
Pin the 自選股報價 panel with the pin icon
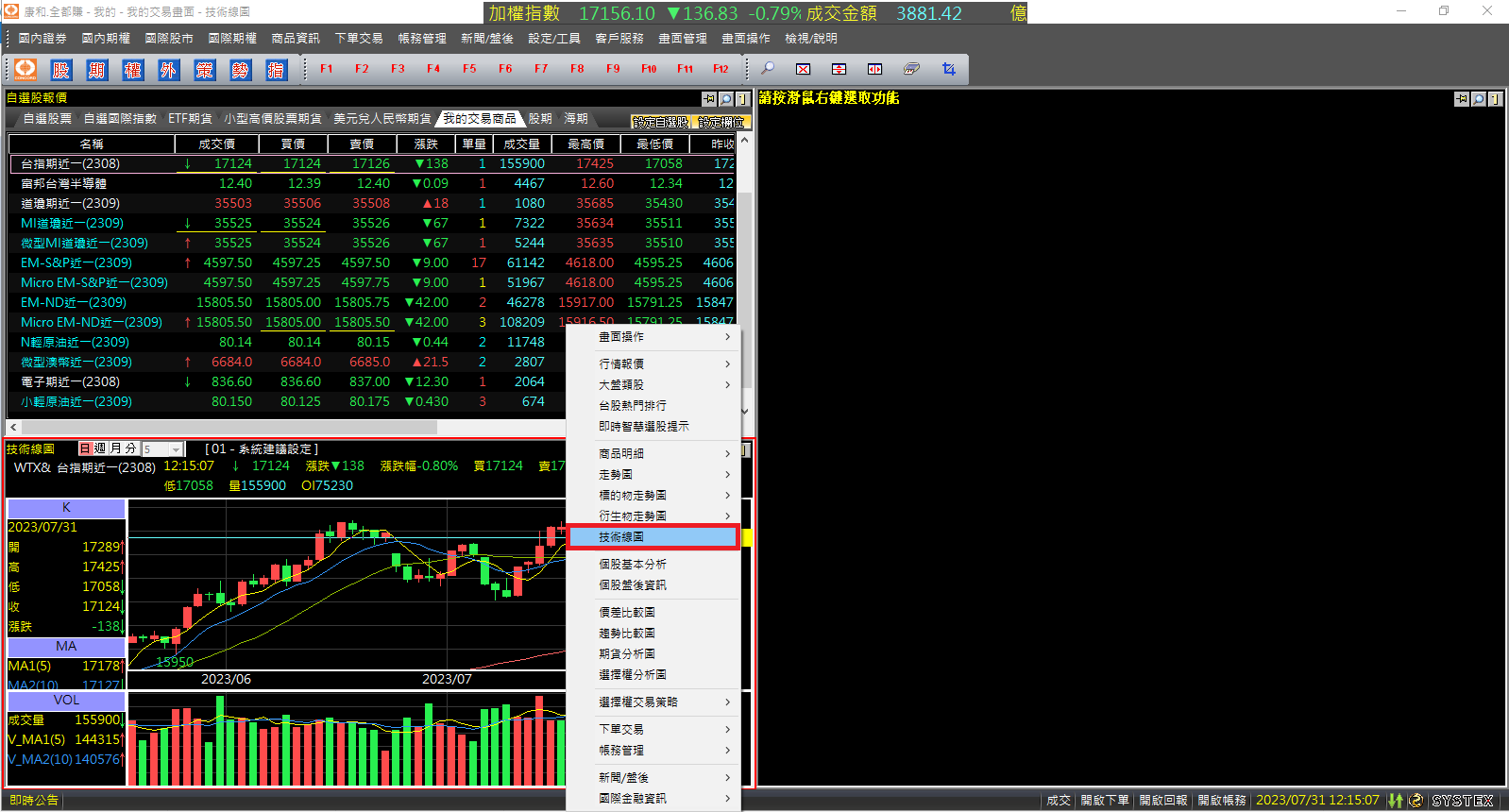pos(709,98)
